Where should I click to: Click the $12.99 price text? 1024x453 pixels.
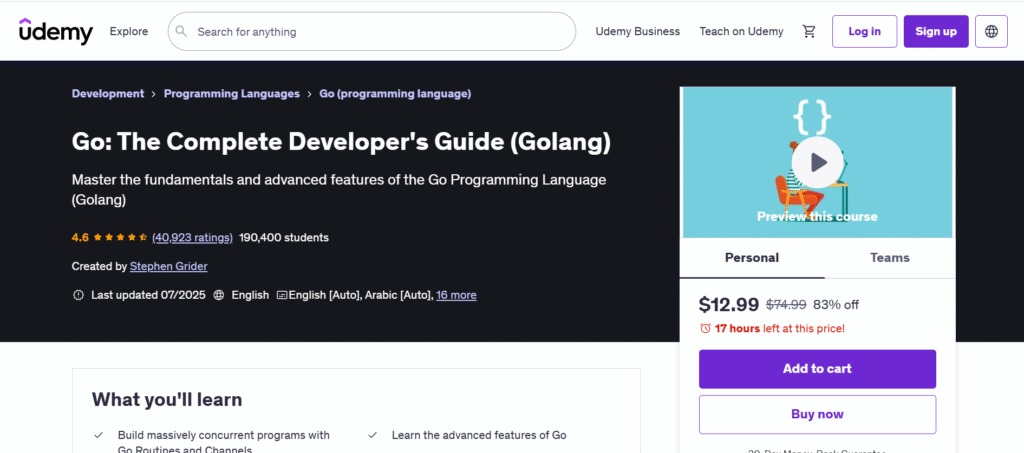[x=729, y=304]
